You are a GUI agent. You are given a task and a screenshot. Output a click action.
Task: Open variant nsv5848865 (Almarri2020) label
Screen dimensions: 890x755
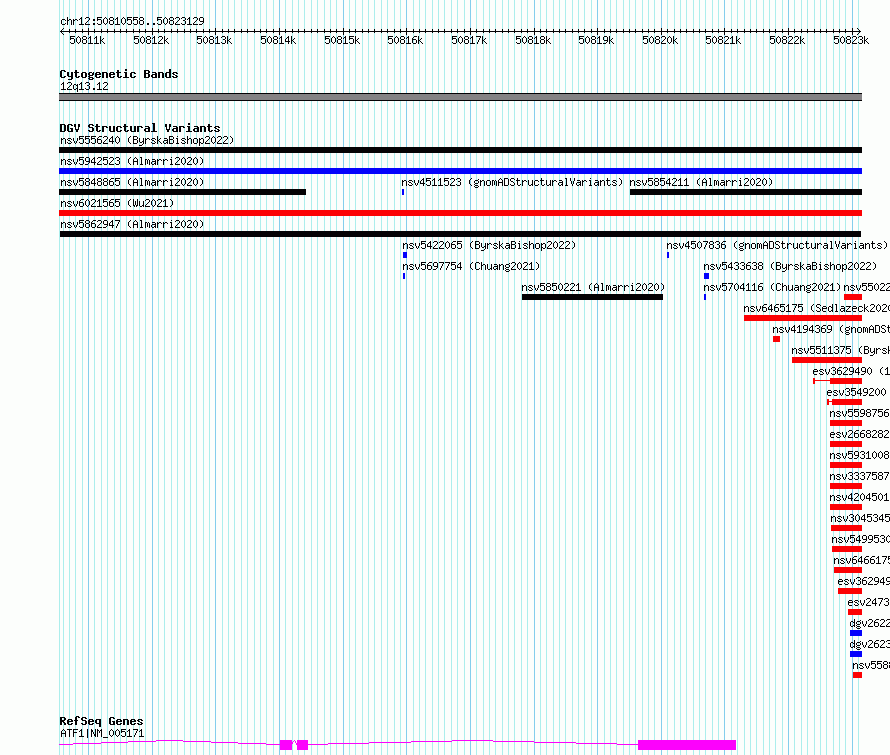[132, 182]
